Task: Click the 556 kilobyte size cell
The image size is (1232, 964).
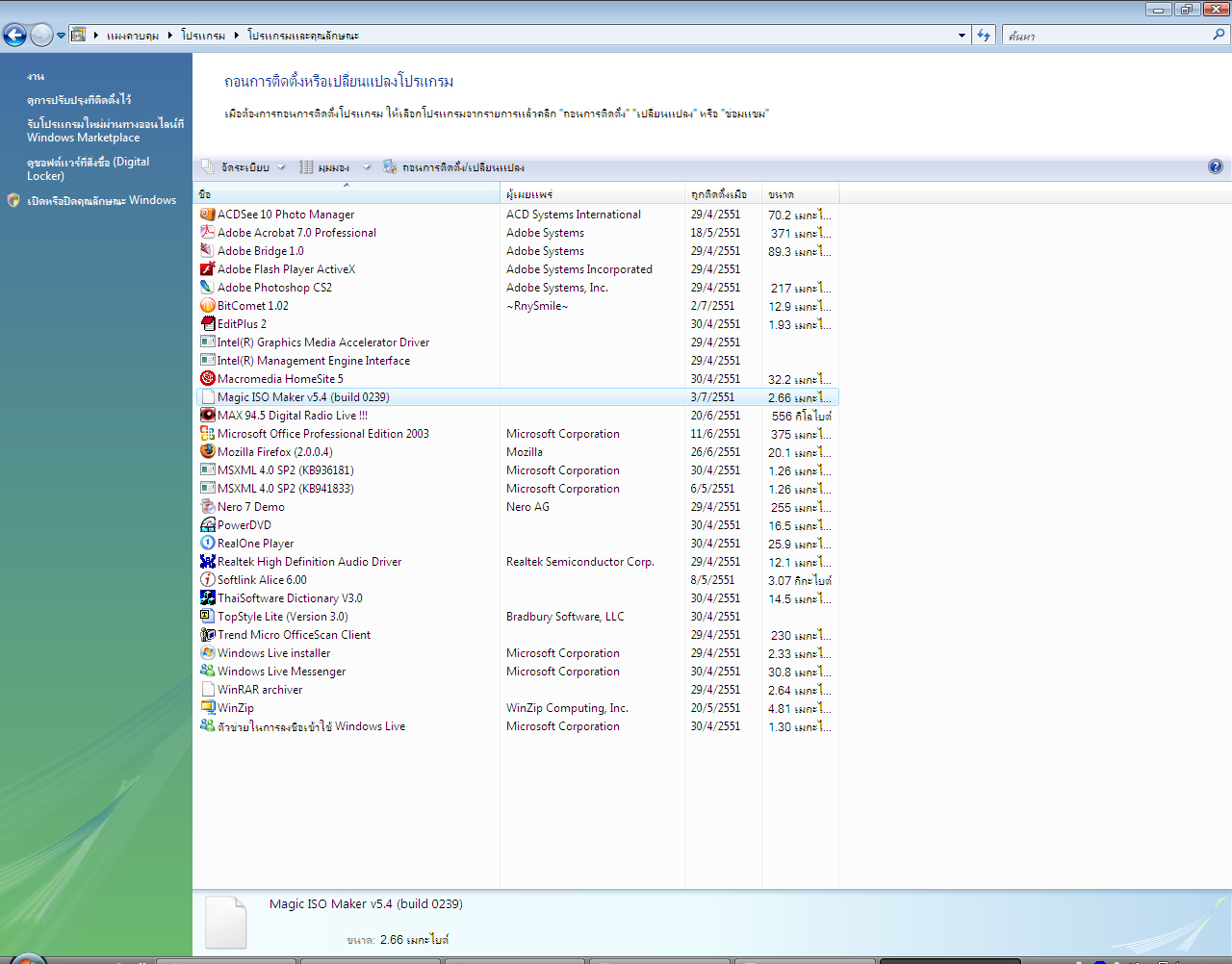Action: pos(801,417)
